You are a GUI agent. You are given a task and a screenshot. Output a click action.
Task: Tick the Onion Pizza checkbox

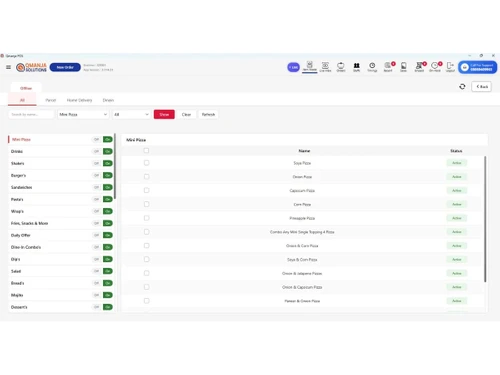[x=146, y=177]
